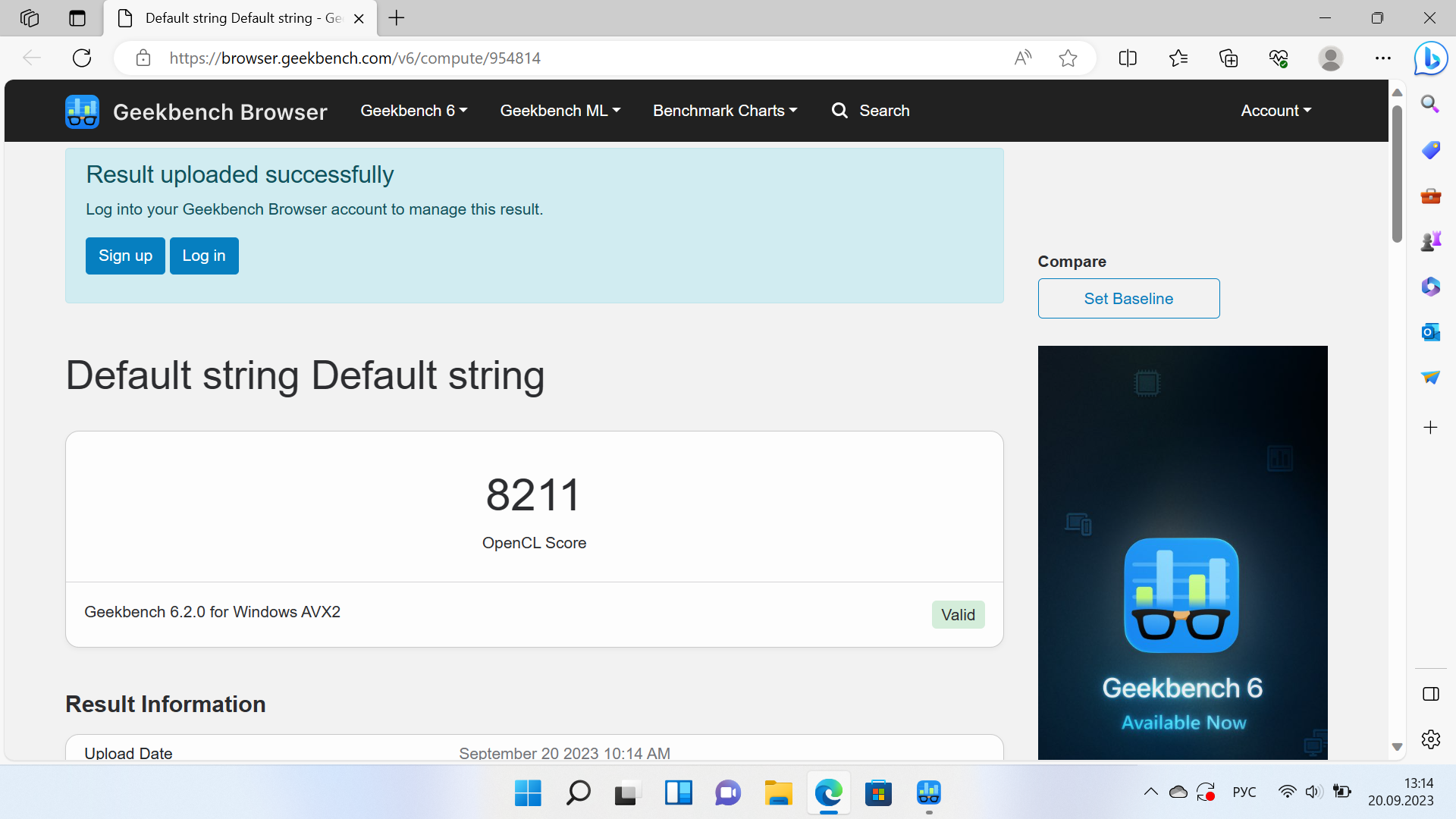Open Edge split screen icon

pos(1128,58)
